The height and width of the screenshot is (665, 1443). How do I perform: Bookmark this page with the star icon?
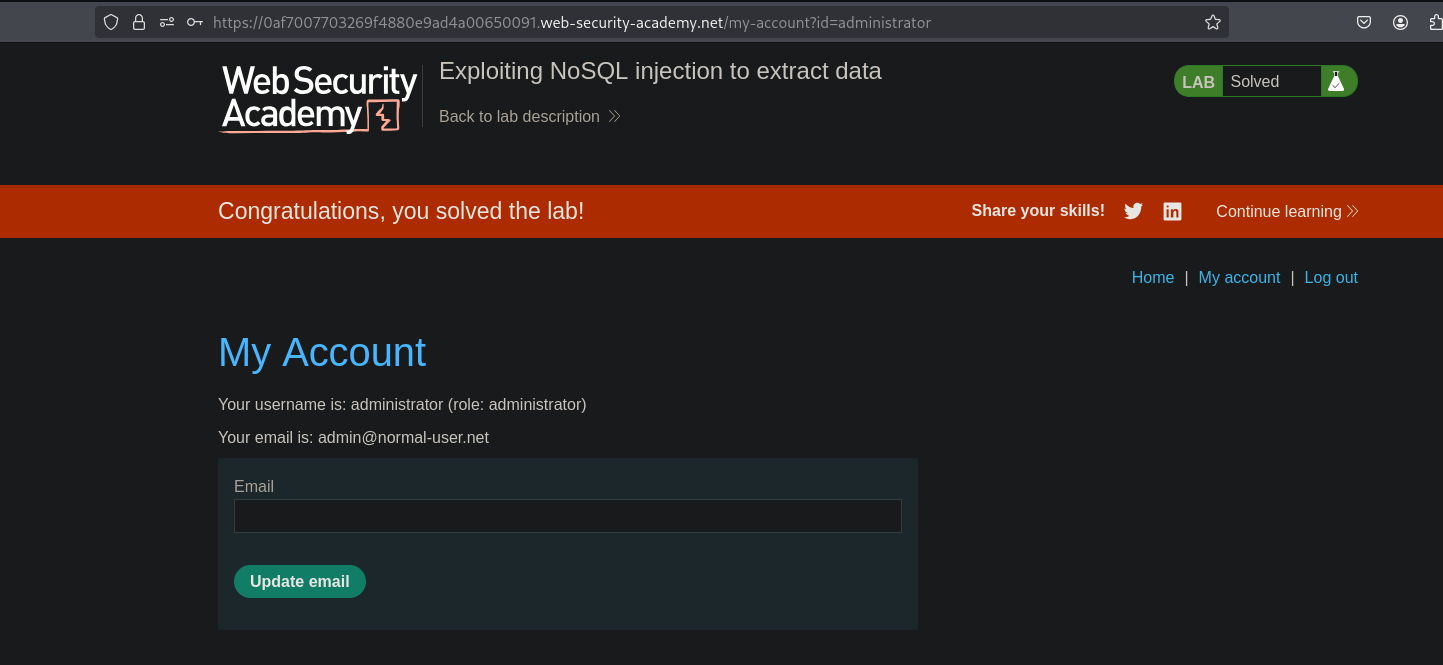point(1213,22)
